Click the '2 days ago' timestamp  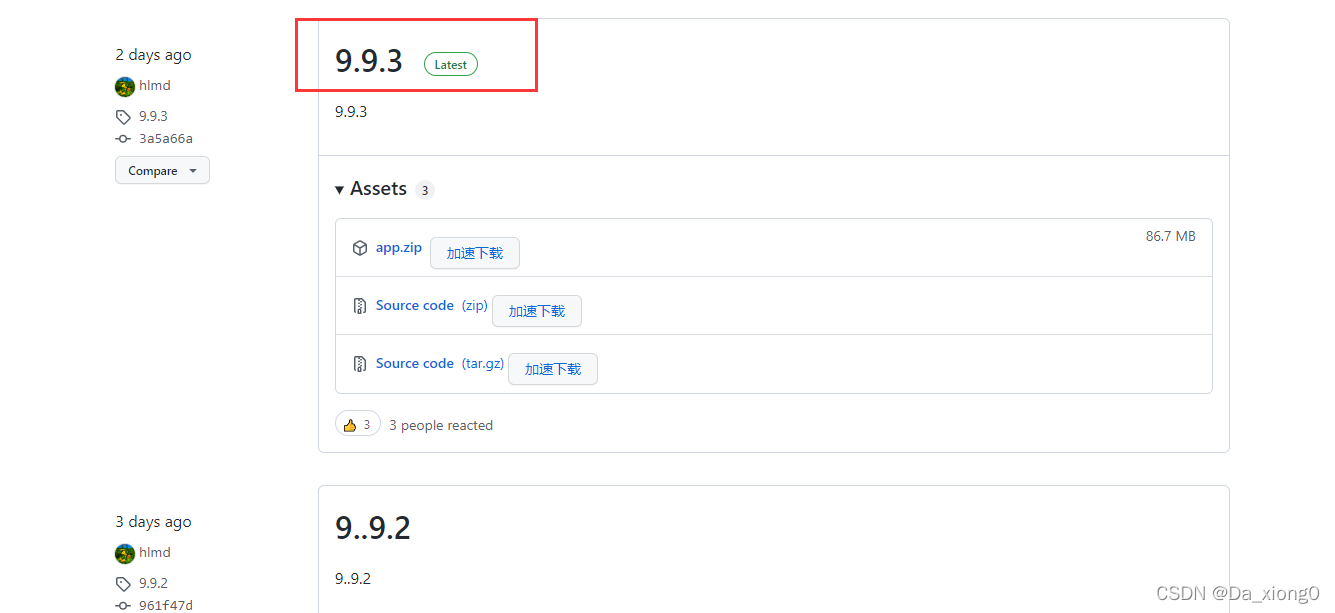click(153, 55)
